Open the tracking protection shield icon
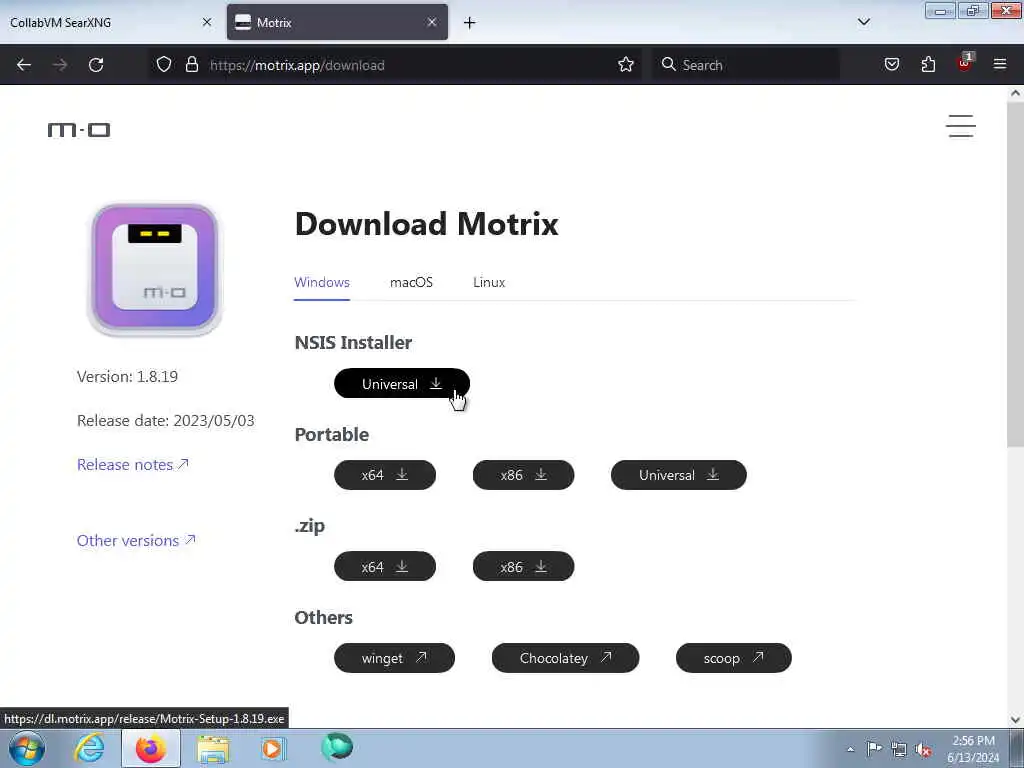 click(164, 65)
